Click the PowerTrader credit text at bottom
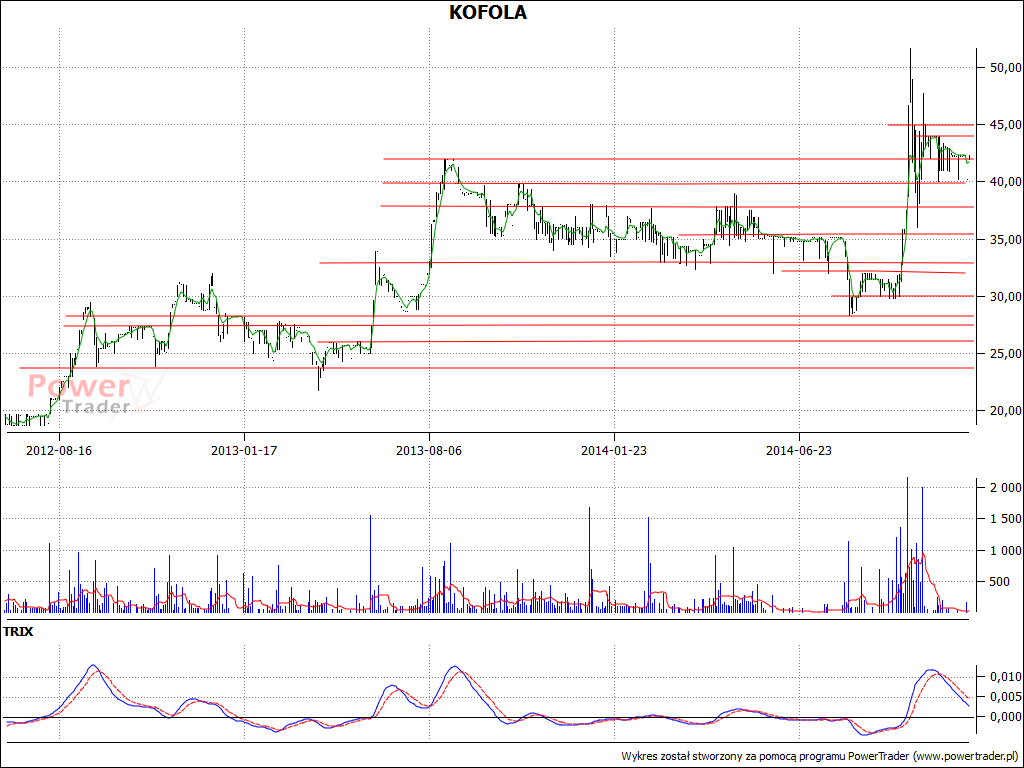The height and width of the screenshot is (768, 1024). [x=819, y=756]
